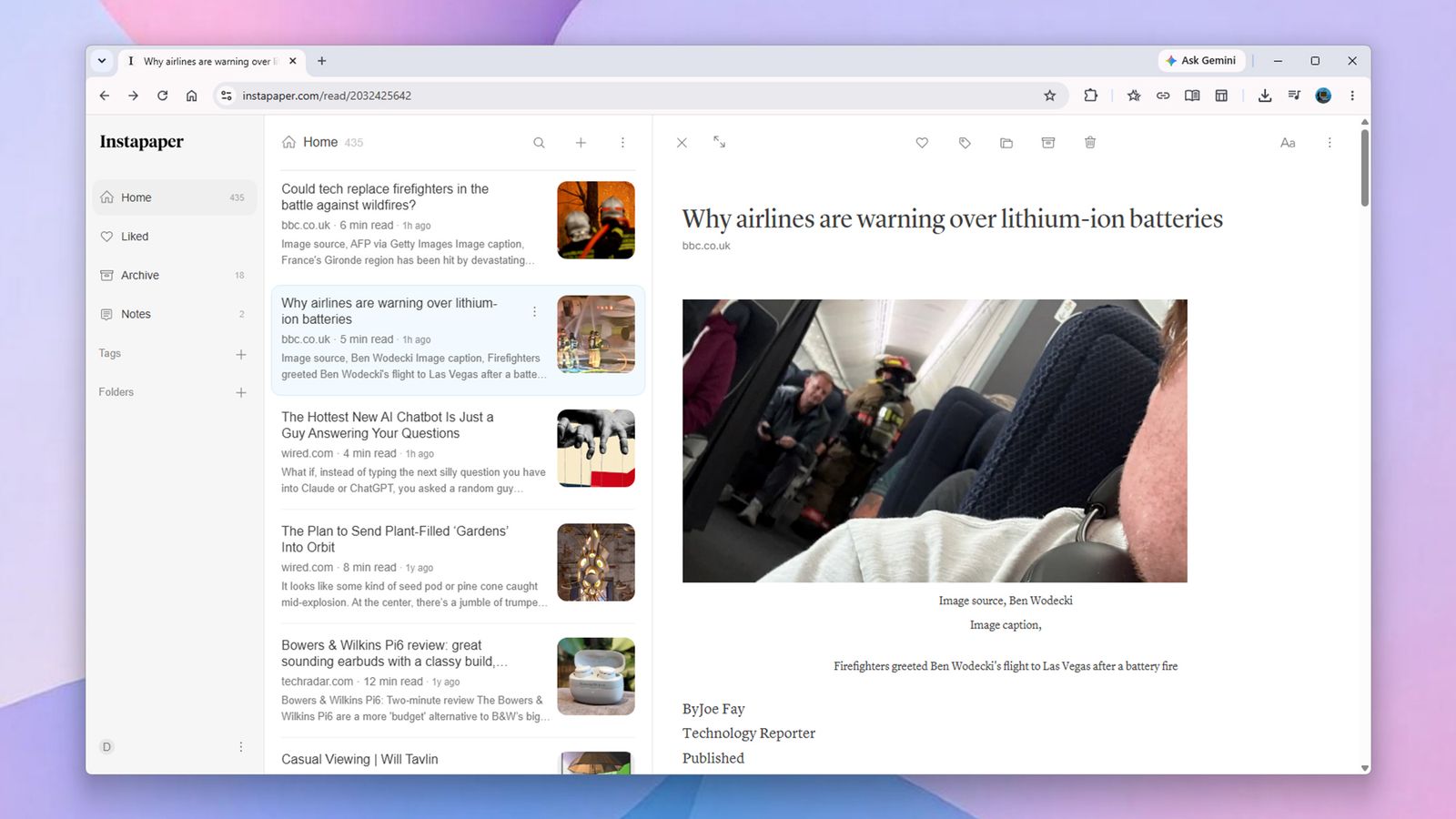Click the browser forward arrow
The height and width of the screenshot is (819, 1456).
pyautogui.click(x=134, y=96)
